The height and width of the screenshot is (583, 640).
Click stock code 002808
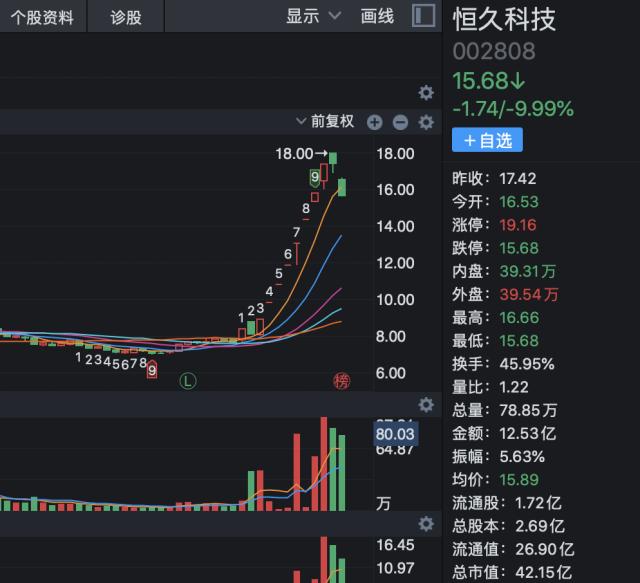494,51
